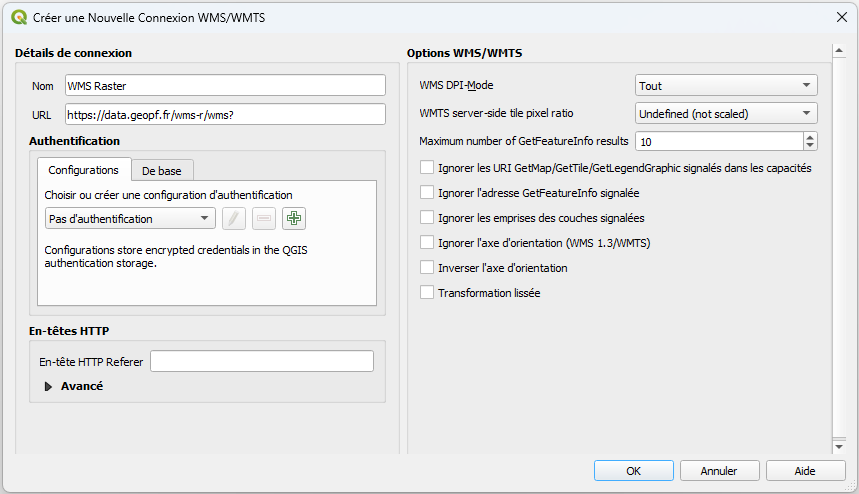Click the Authentification section label
This screenshot has width=859, height=494.
point(75,141)
